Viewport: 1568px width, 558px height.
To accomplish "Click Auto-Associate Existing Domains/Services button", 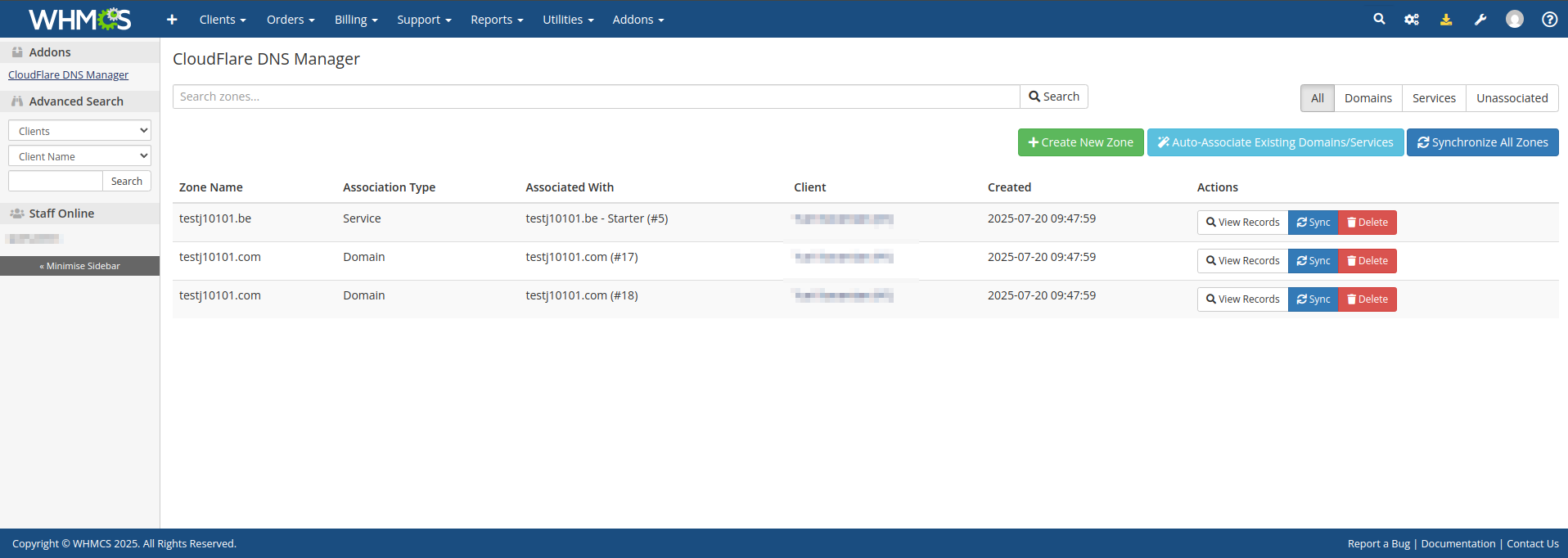I will click(1275, 142).
